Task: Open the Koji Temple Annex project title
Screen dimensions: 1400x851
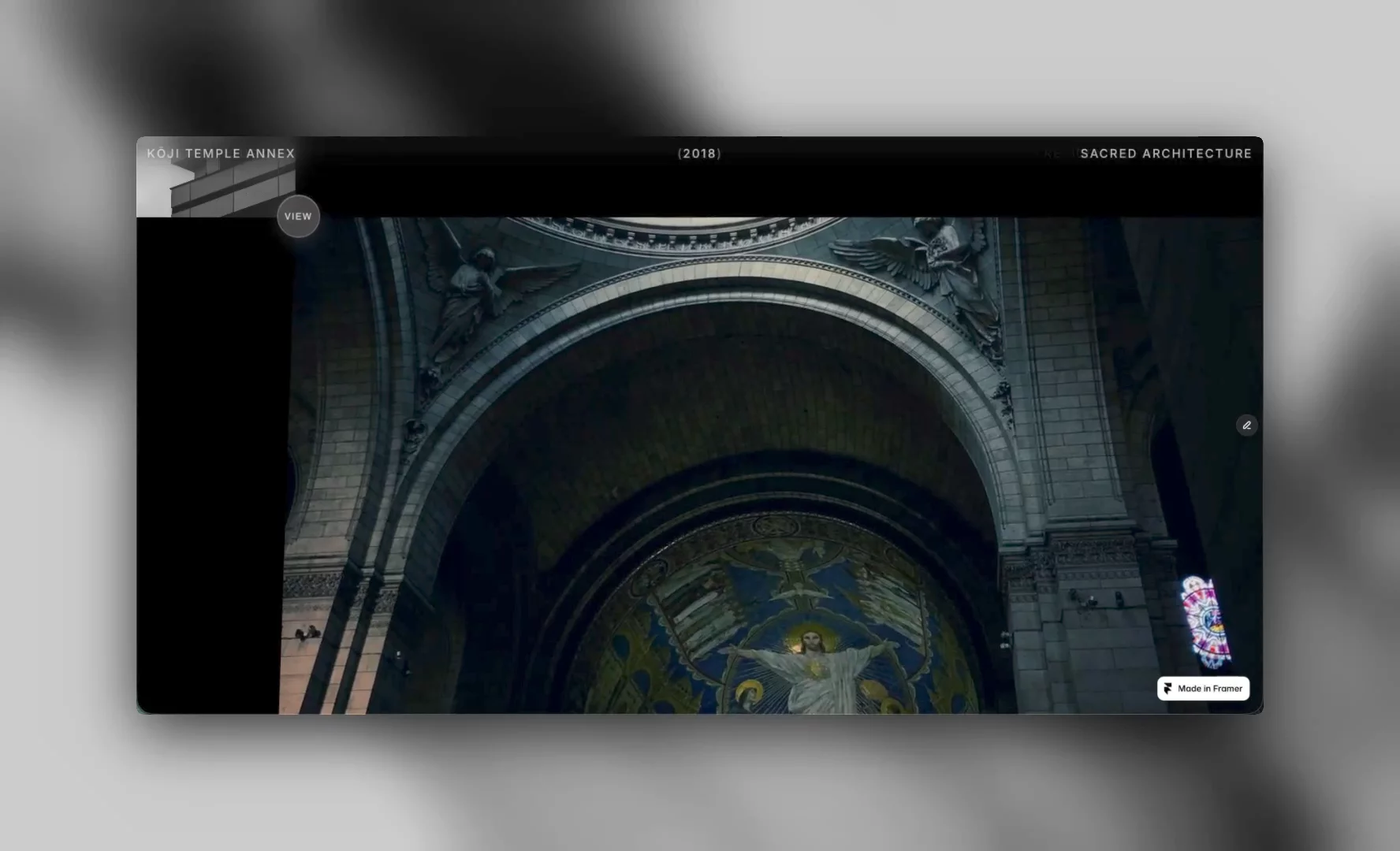Action: [x=221, y=154]
